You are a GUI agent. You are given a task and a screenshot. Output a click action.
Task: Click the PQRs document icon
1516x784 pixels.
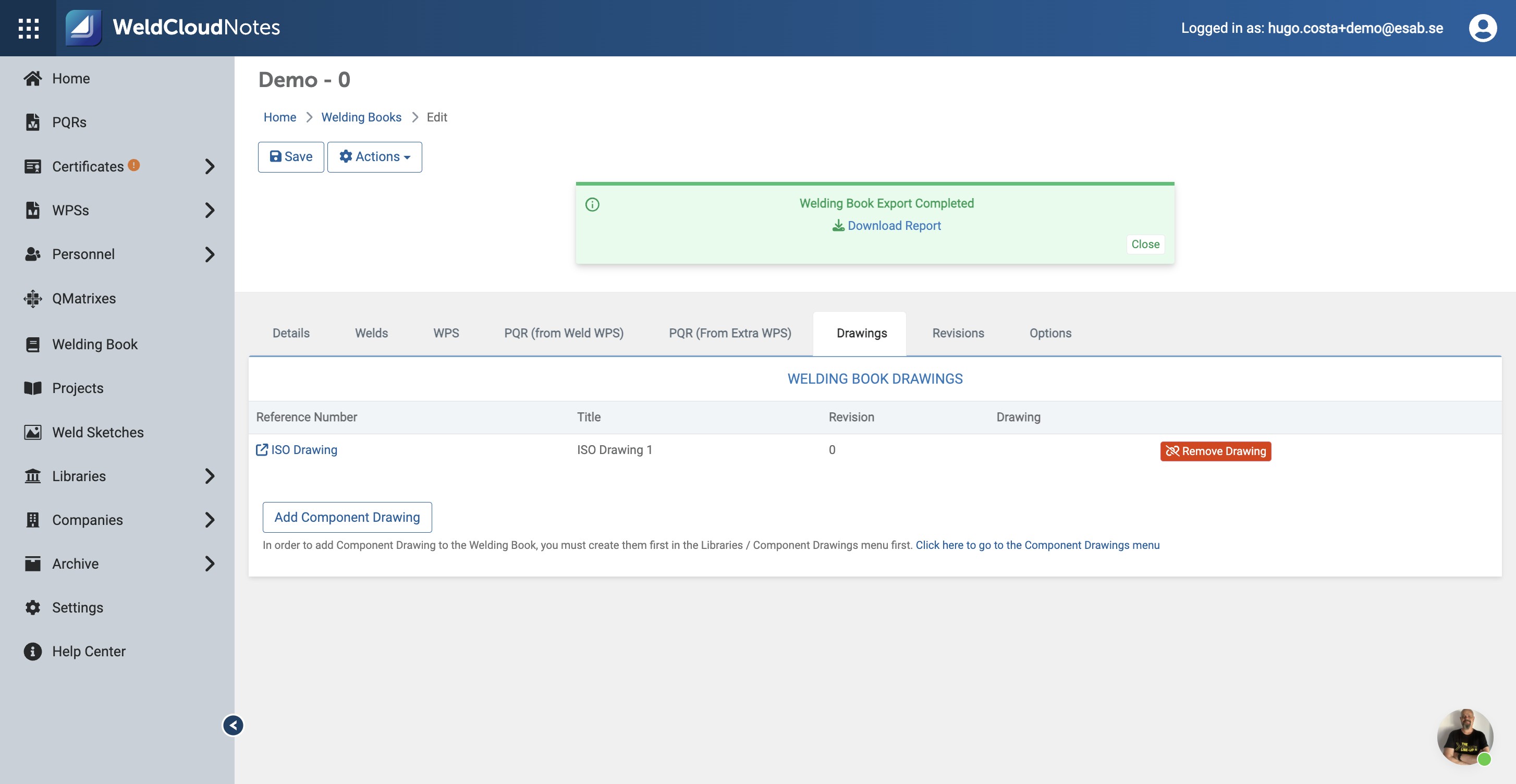[x=32, y=122]
